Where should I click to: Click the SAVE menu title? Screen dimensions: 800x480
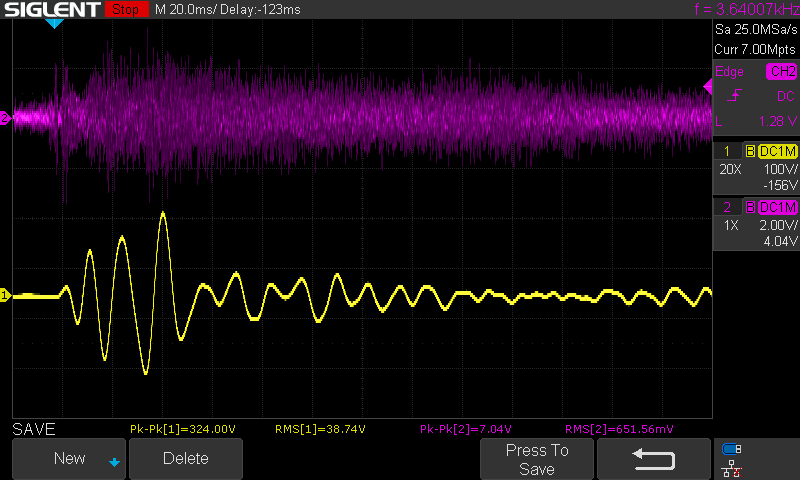point(34,429)
